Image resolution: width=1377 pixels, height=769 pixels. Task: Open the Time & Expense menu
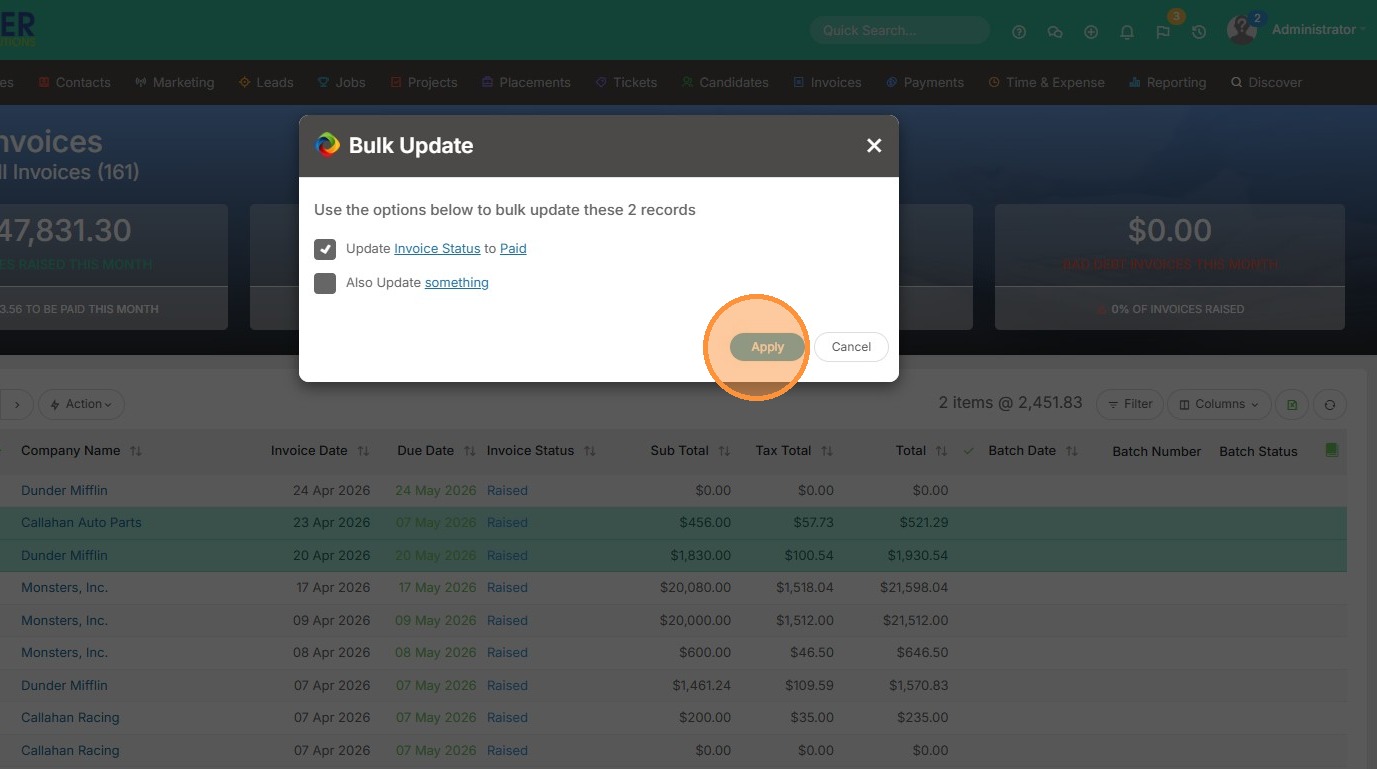pos(1046,82)
